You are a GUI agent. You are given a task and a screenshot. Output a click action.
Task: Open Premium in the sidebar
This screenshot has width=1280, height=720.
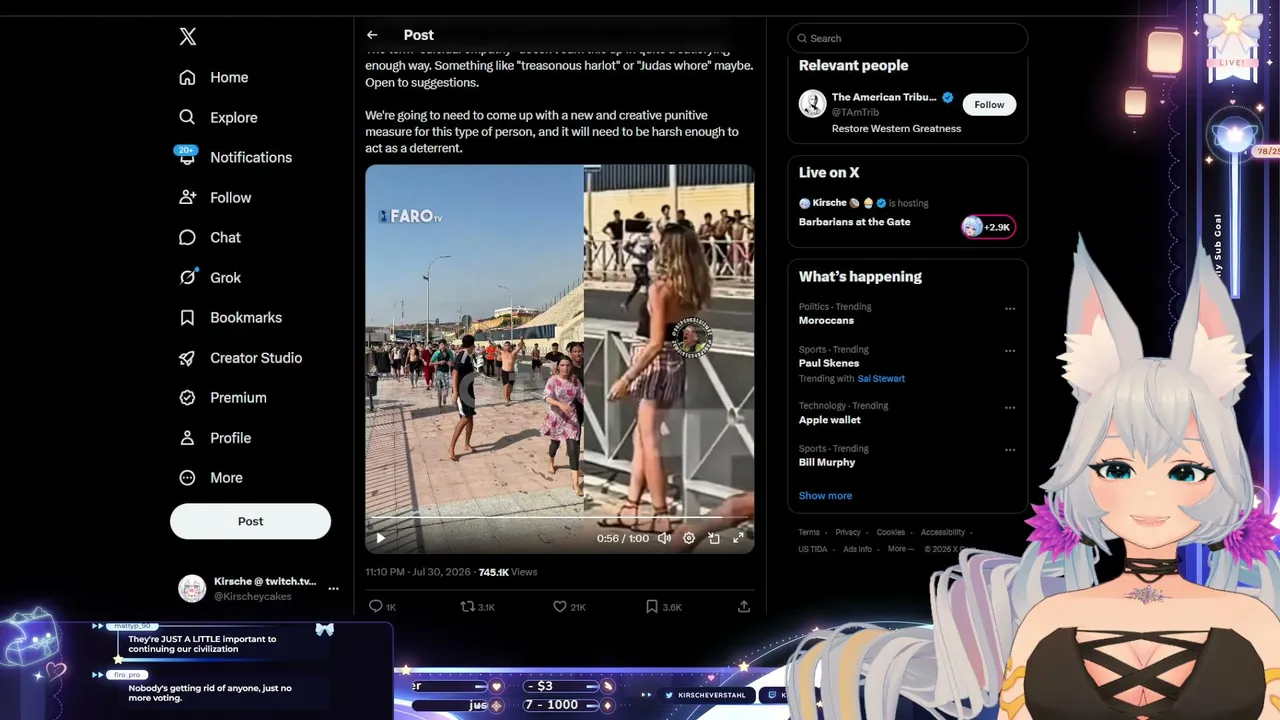[x=222, y=397]
